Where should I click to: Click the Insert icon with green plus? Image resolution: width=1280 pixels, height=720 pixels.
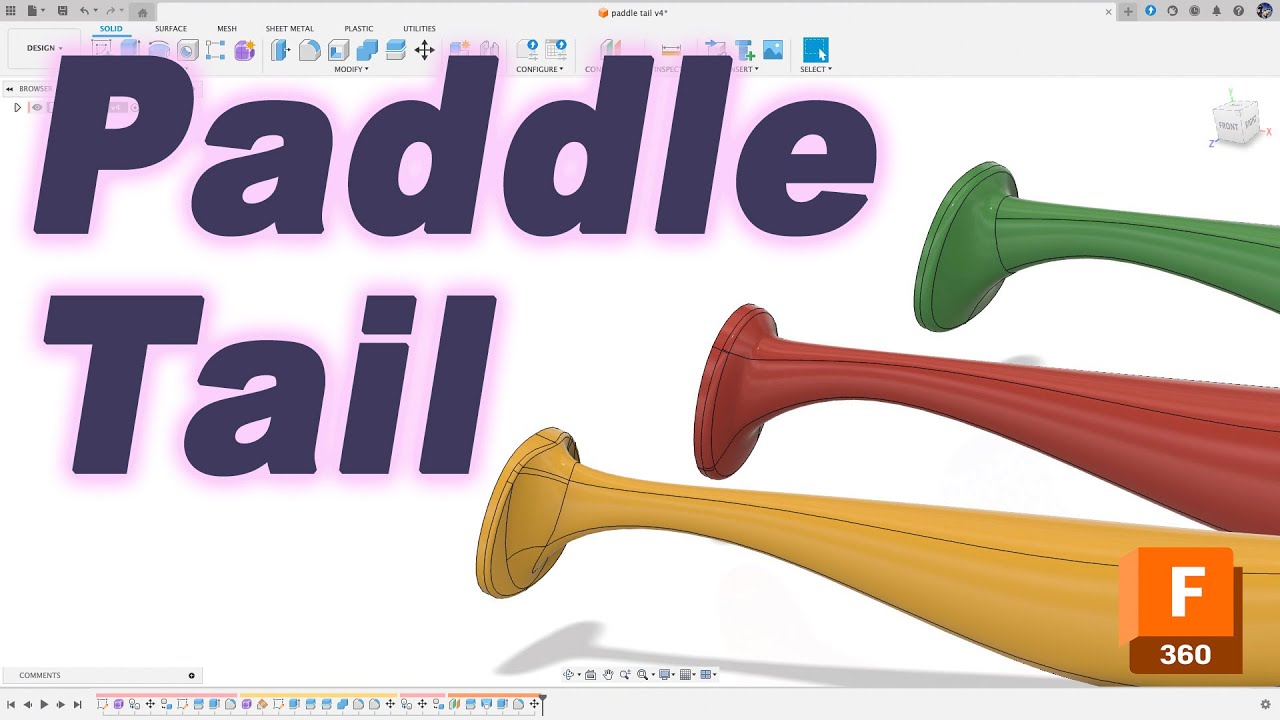744,50
